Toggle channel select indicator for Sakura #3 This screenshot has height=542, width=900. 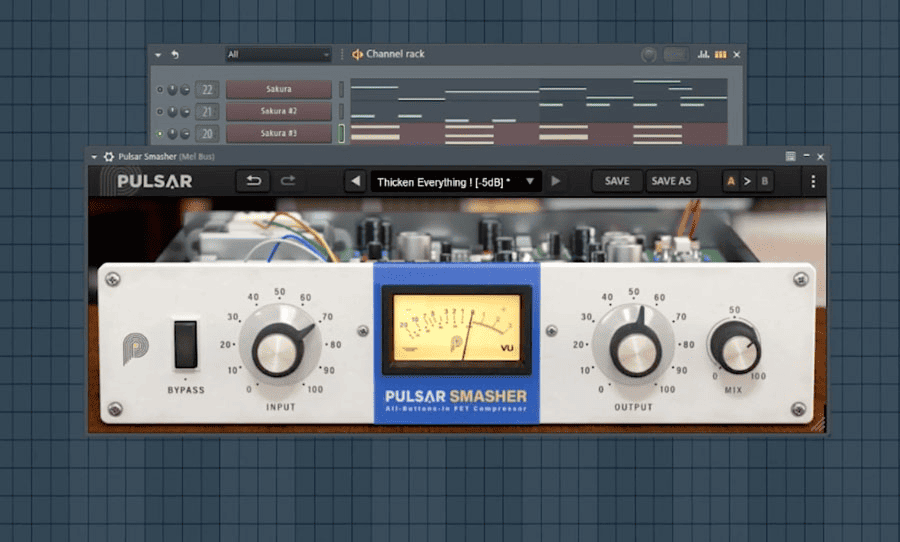pyautogui.click(x=341, y=133)
